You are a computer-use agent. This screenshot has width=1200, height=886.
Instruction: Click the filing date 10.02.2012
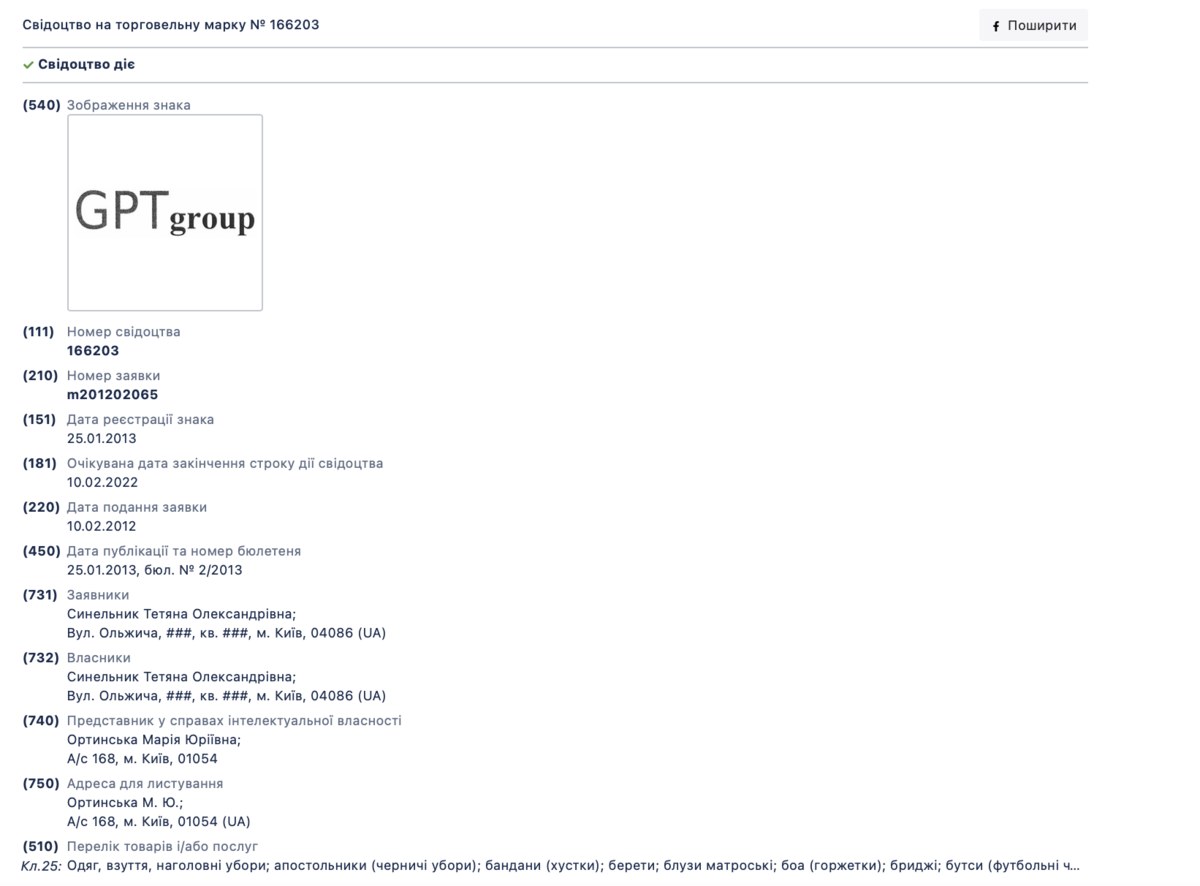click(x=102, y=526)
